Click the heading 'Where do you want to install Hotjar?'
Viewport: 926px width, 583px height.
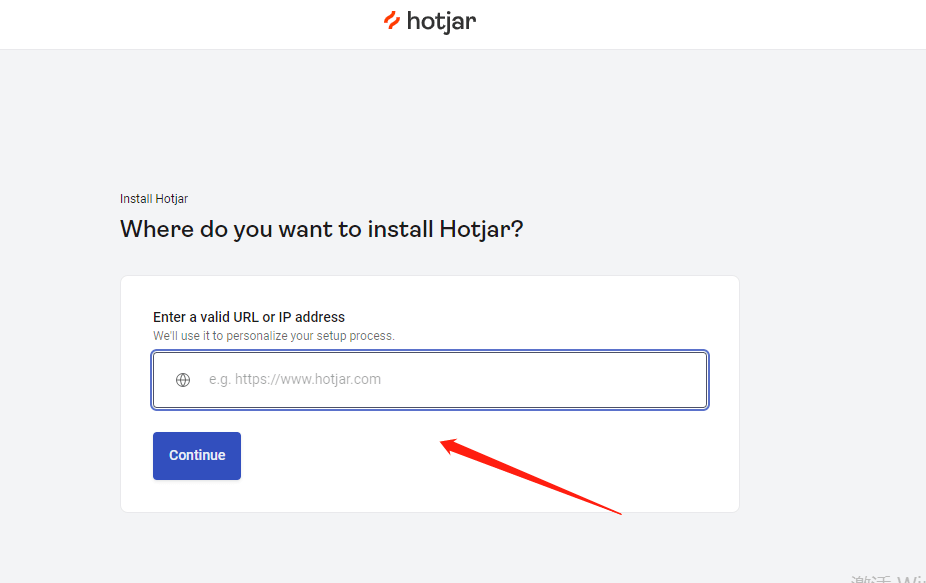coord(321,229)
